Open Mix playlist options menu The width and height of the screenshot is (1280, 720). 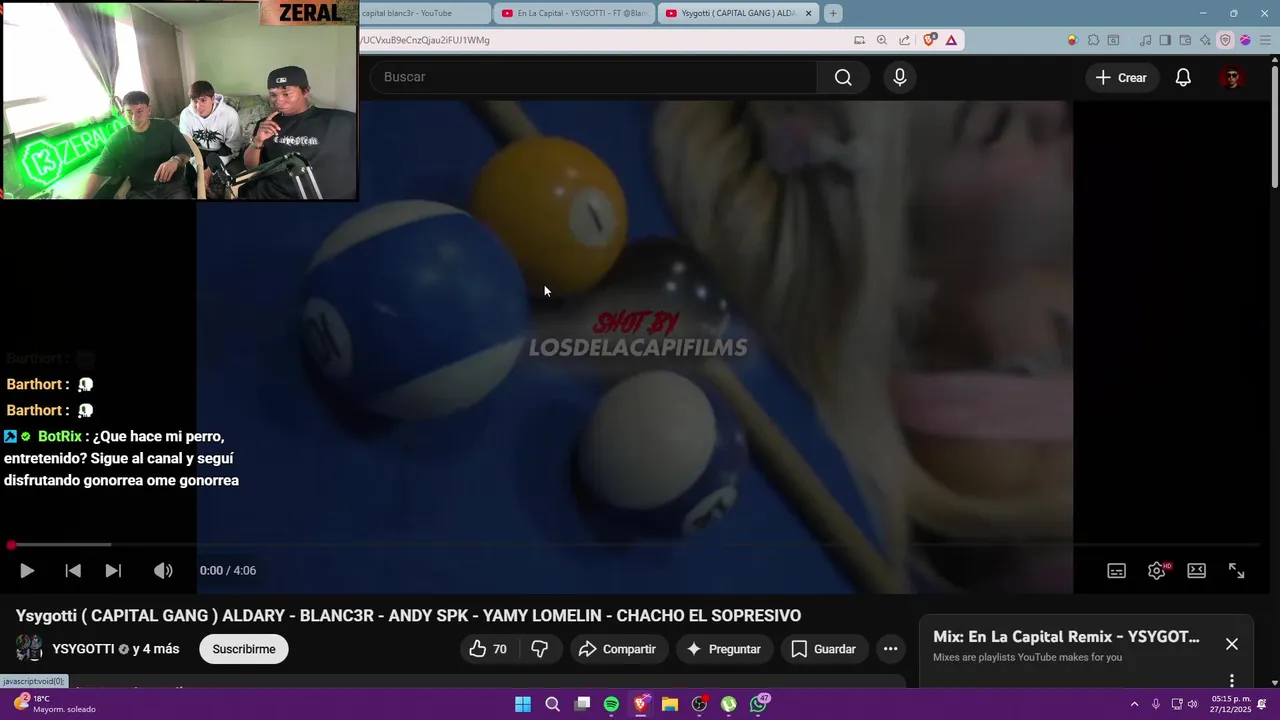coord(1232,681)
